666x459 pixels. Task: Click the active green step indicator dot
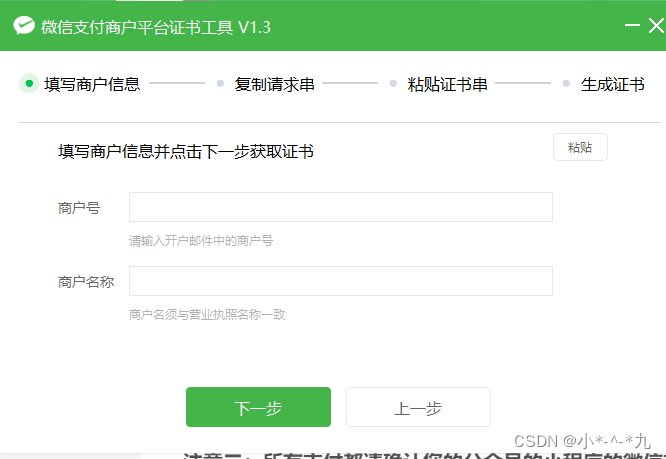(x=29, y=83)
